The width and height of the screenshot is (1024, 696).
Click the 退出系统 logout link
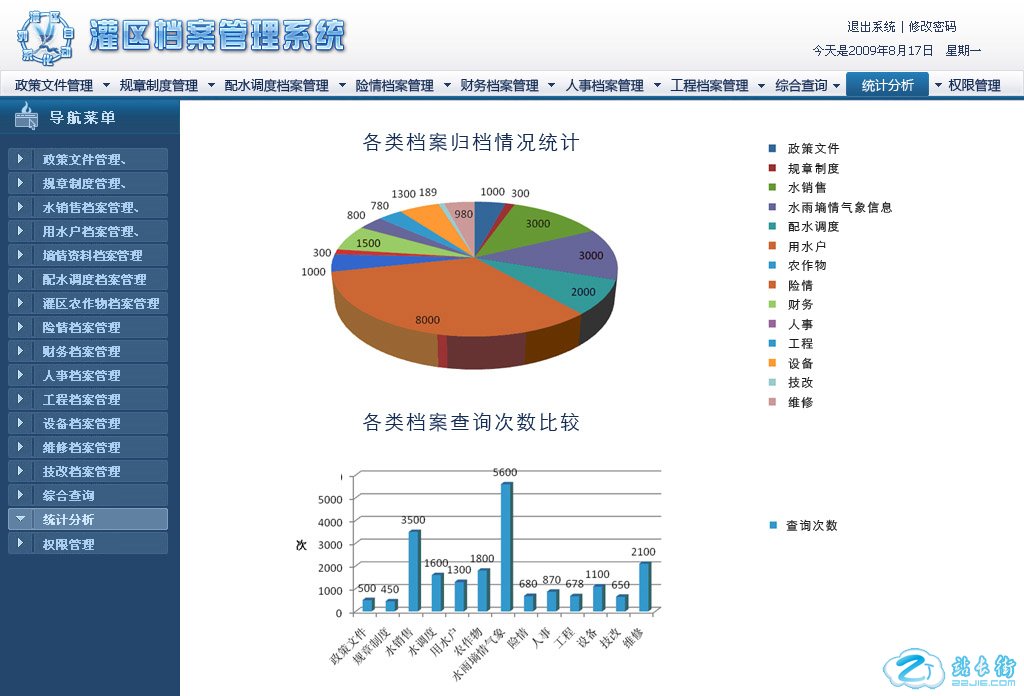pyautogui.click(x=871, y=27)
